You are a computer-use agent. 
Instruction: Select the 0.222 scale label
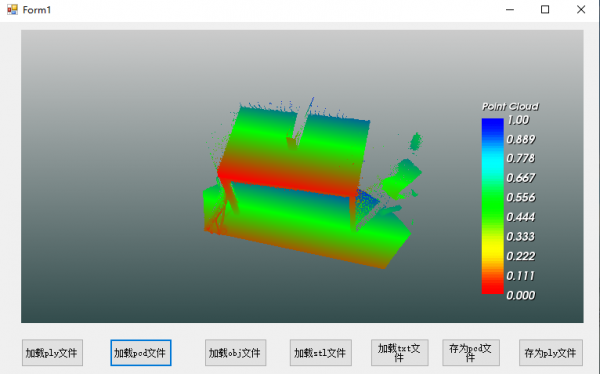[x=520, y=256]
